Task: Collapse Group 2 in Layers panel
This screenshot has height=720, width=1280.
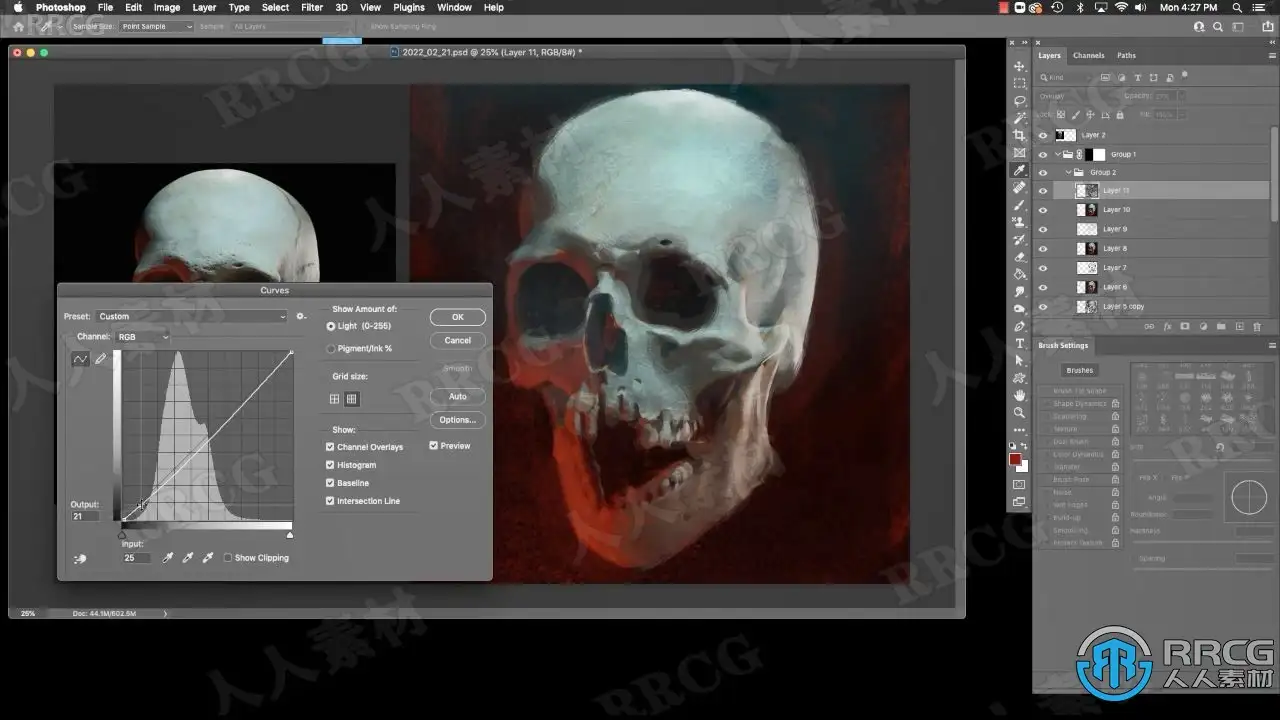Action: point(1068,172)
